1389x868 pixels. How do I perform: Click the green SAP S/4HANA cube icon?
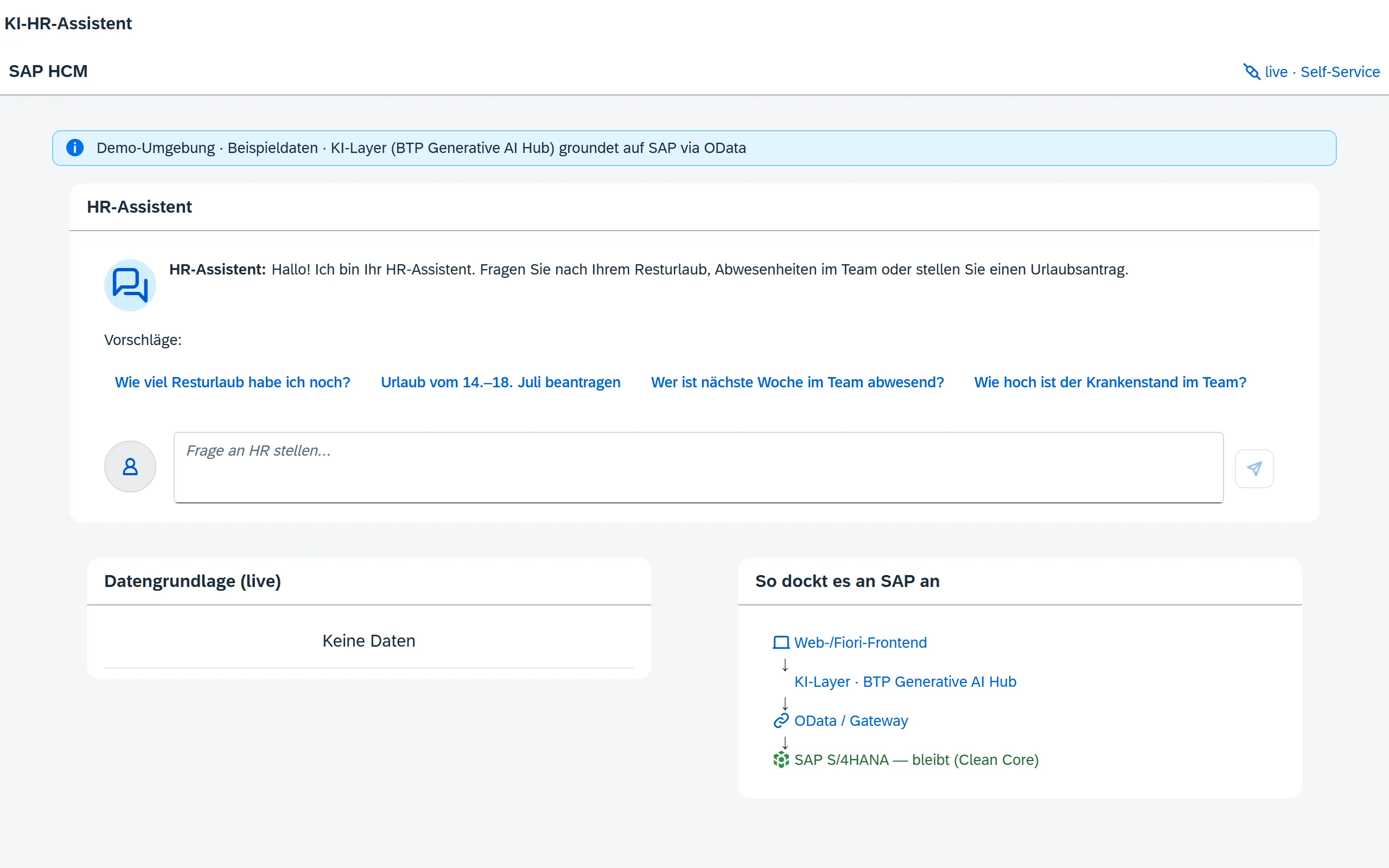click(781, 759)
